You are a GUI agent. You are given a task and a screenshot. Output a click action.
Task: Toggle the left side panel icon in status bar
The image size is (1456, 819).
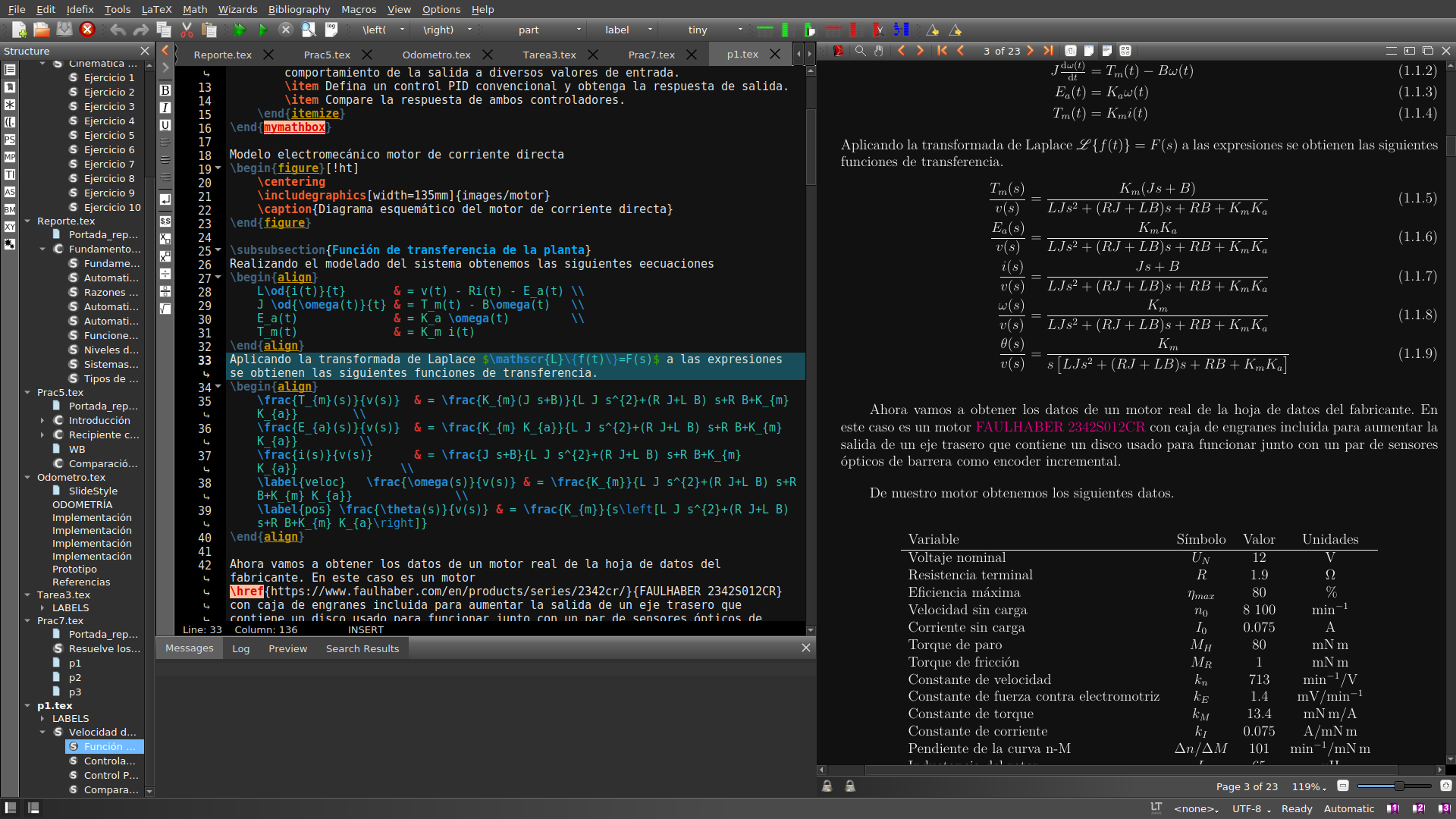pyautogui.click(x=11, y=808)
